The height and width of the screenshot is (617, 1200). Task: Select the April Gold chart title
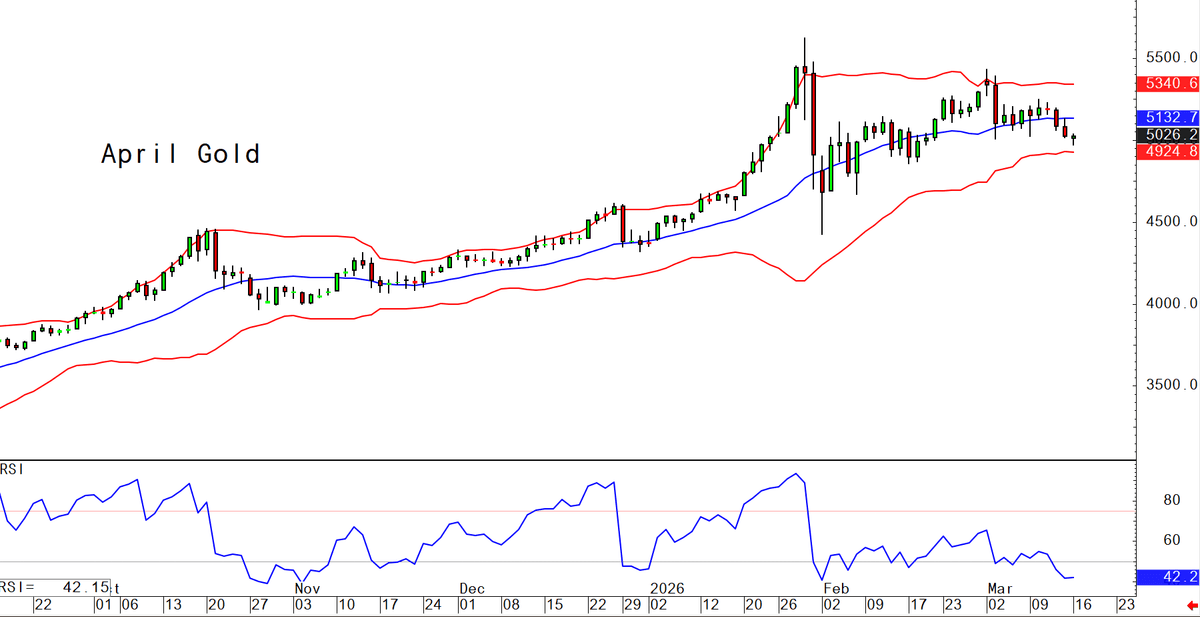point(181,154)
